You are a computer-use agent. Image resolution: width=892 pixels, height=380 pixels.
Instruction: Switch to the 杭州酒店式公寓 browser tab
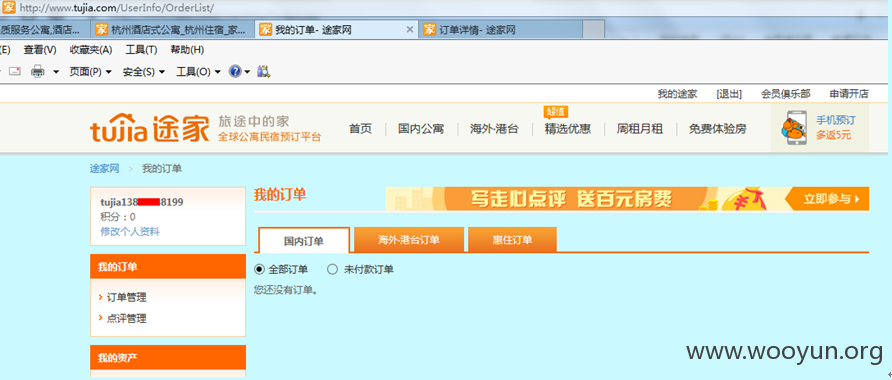point(172,30)
